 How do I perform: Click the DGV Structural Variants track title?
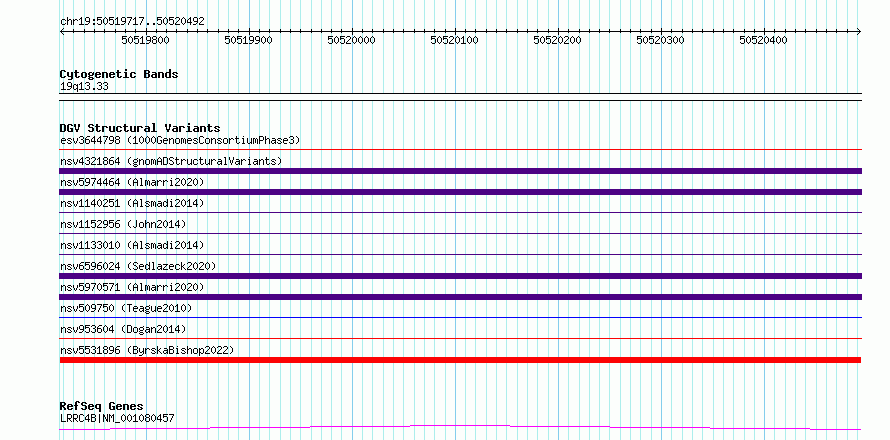140,128
